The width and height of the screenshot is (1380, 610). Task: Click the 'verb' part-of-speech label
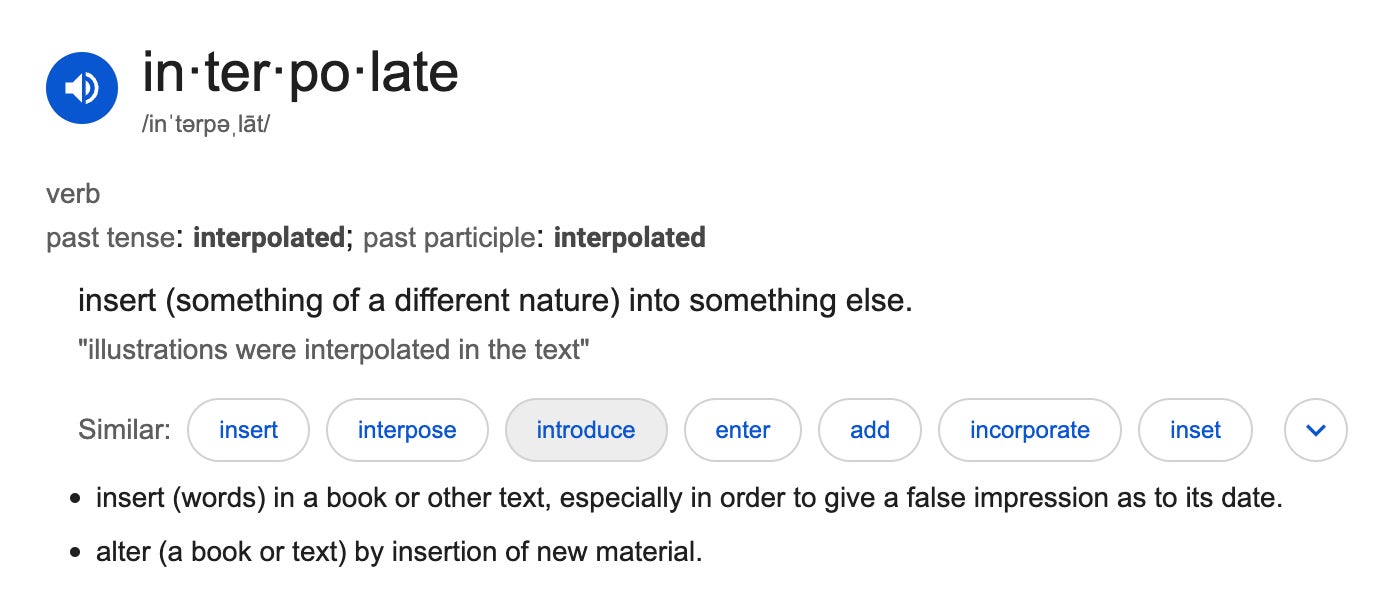73,194
